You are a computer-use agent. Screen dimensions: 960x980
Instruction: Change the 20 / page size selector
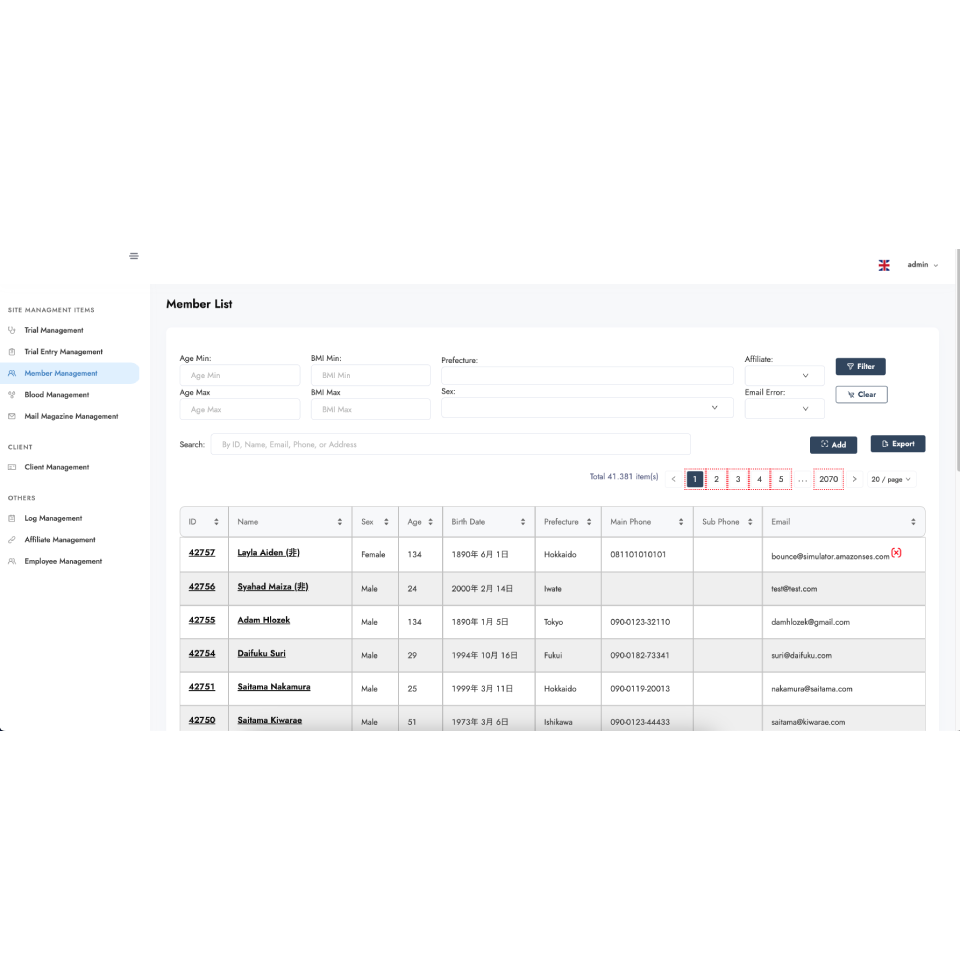(x=890, y=479)
